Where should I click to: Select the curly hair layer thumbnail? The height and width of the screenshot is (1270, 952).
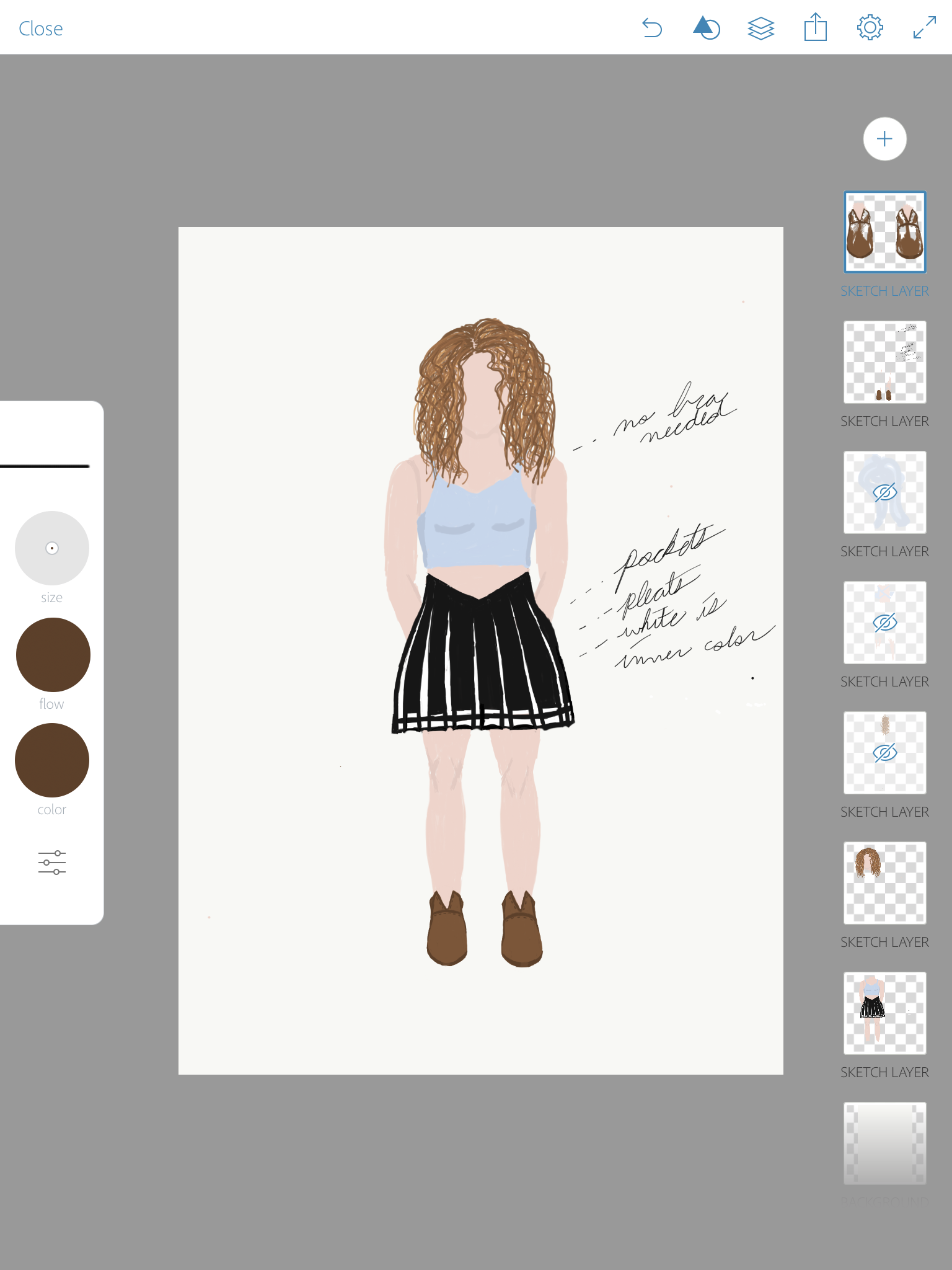(x=884, y=883)
